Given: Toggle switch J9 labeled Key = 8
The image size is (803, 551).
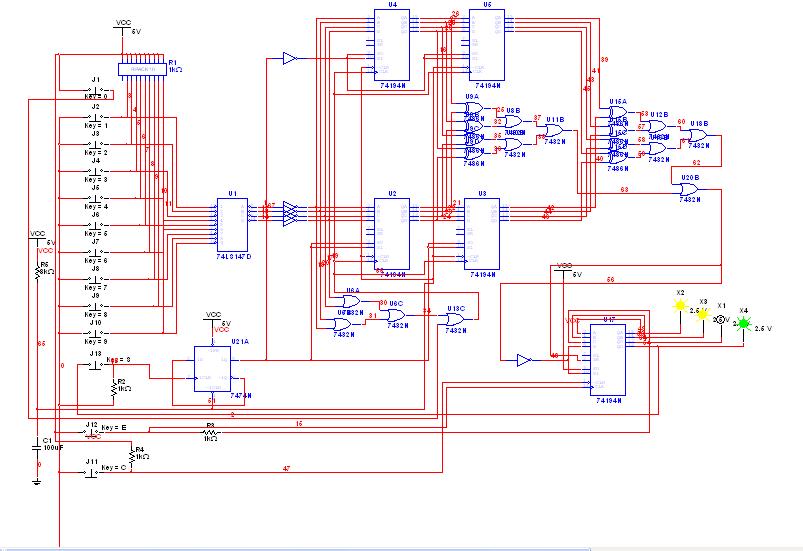Looking at the screenshot, I should click(96, 307).
